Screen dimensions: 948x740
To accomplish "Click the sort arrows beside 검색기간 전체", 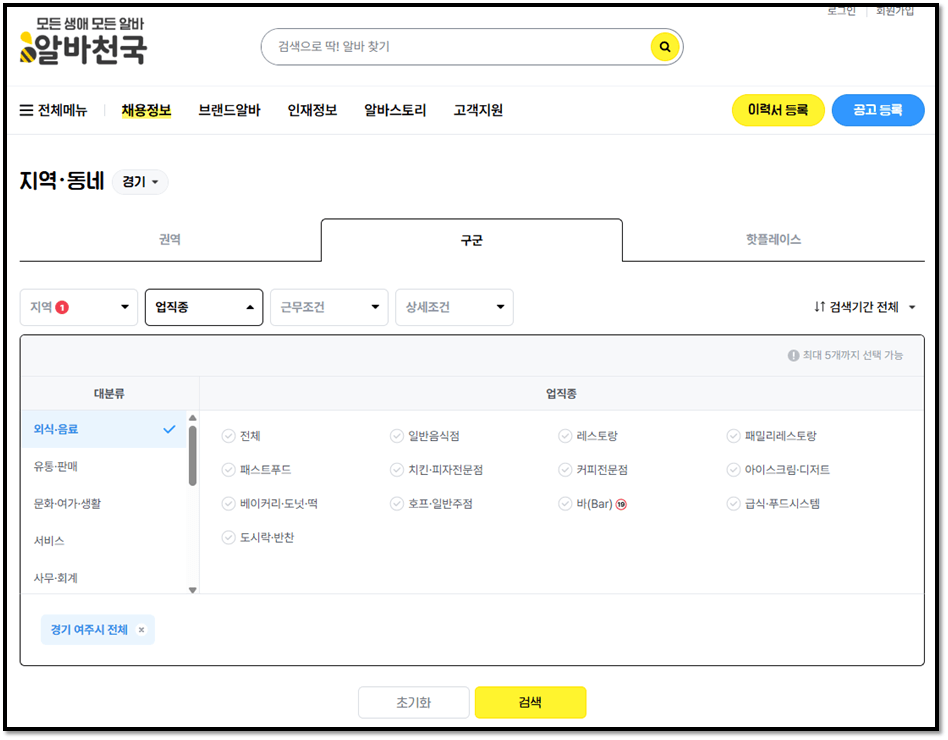I will 817,308.
